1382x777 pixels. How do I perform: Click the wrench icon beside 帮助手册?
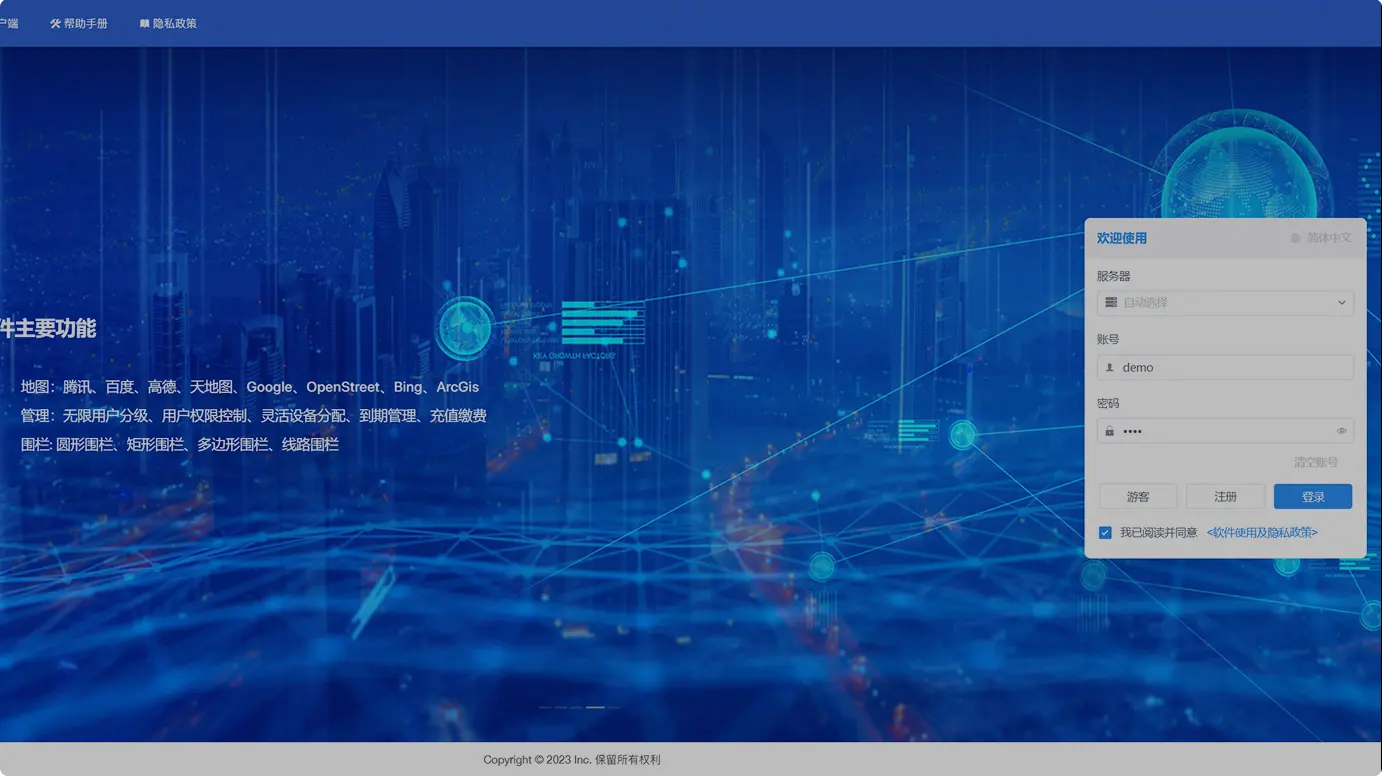(x=55, y=23)
